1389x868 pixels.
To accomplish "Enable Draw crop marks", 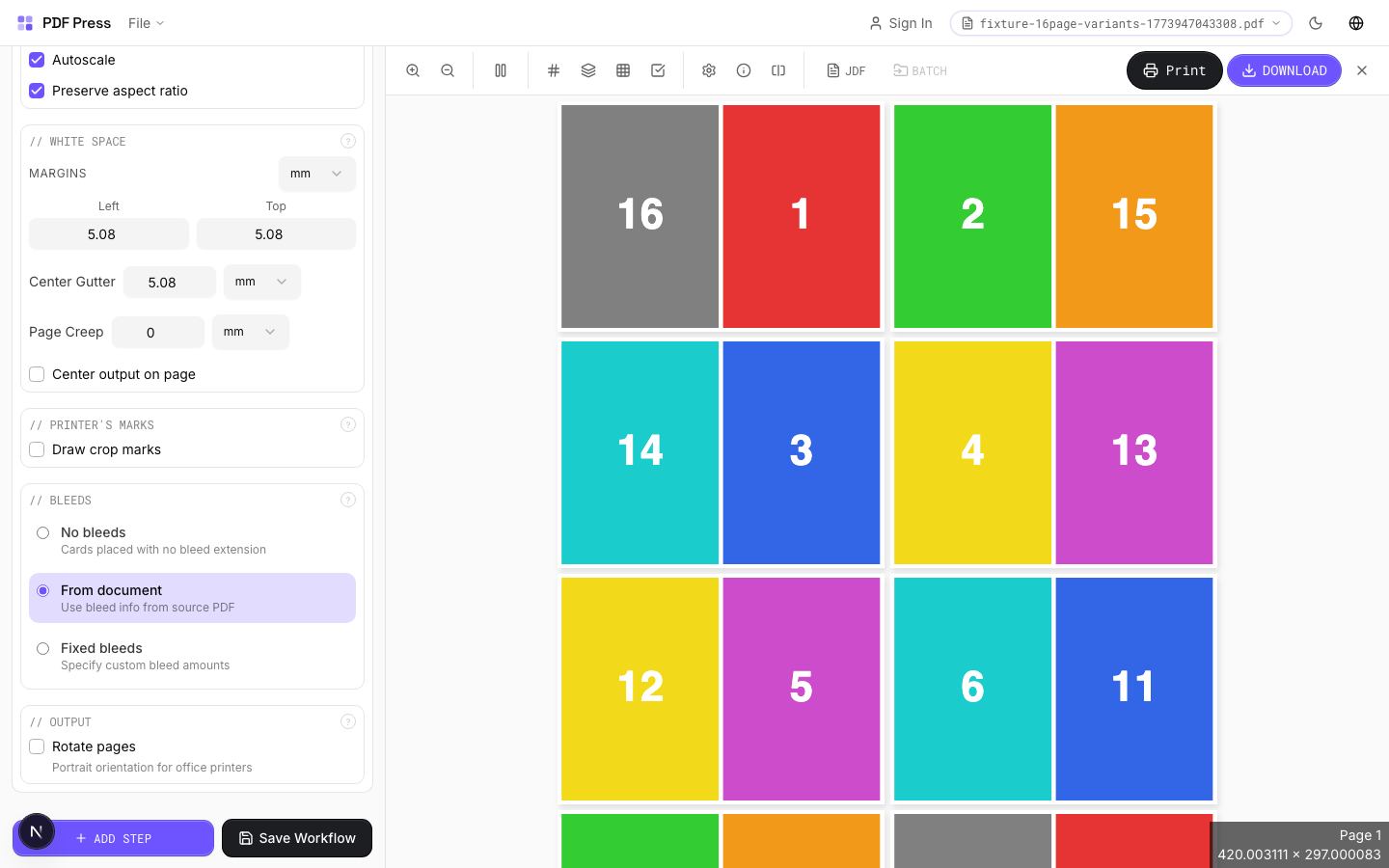I will pyautogui.click(x=37, y=449).
